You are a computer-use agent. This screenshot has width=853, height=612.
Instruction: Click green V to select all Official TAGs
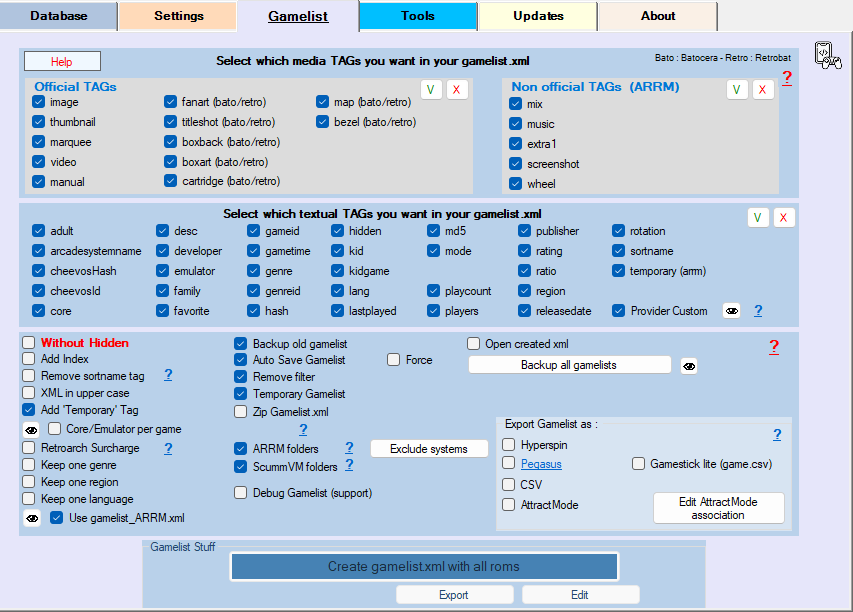click(431, 90)
